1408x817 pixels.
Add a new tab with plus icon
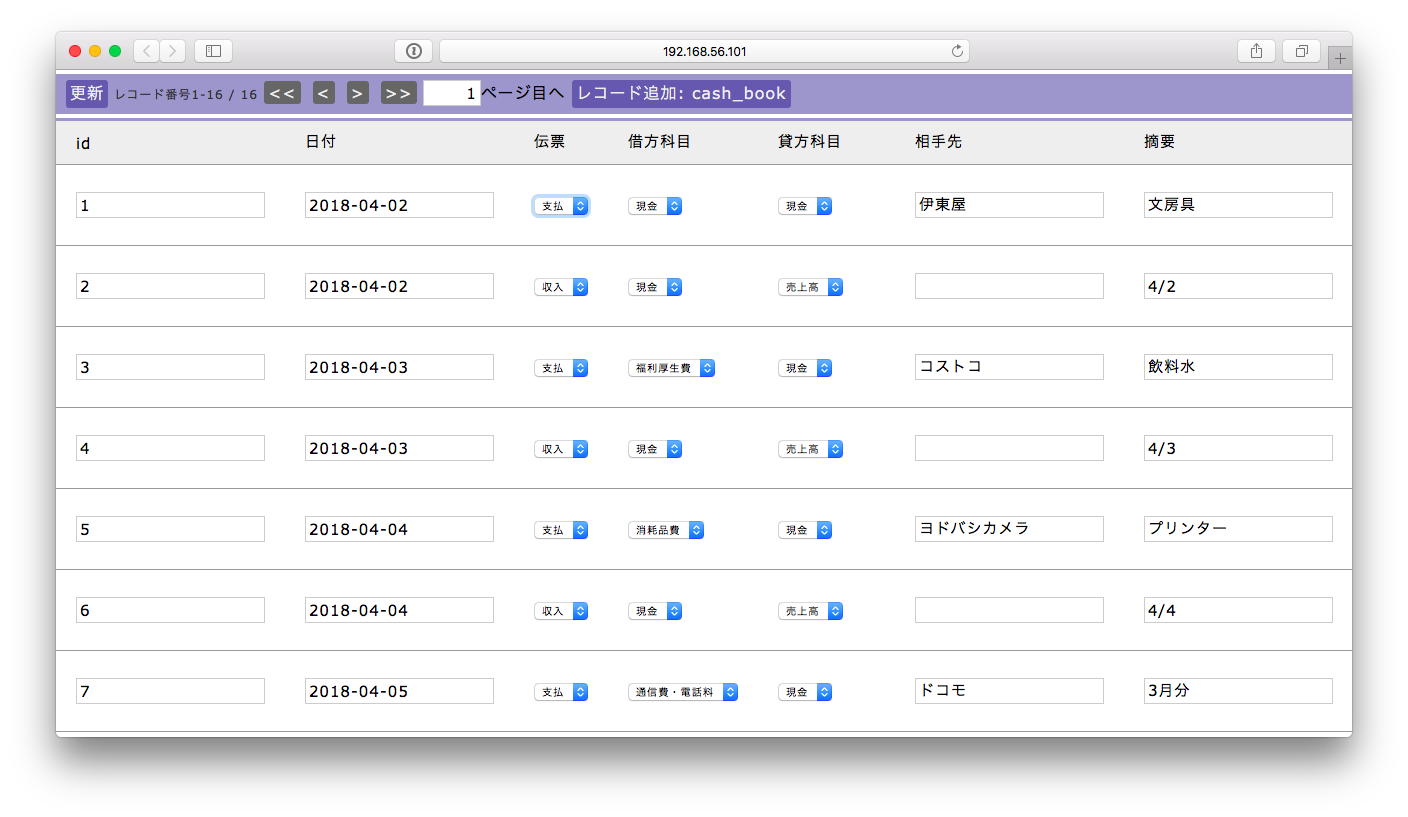click(1340, 58)
